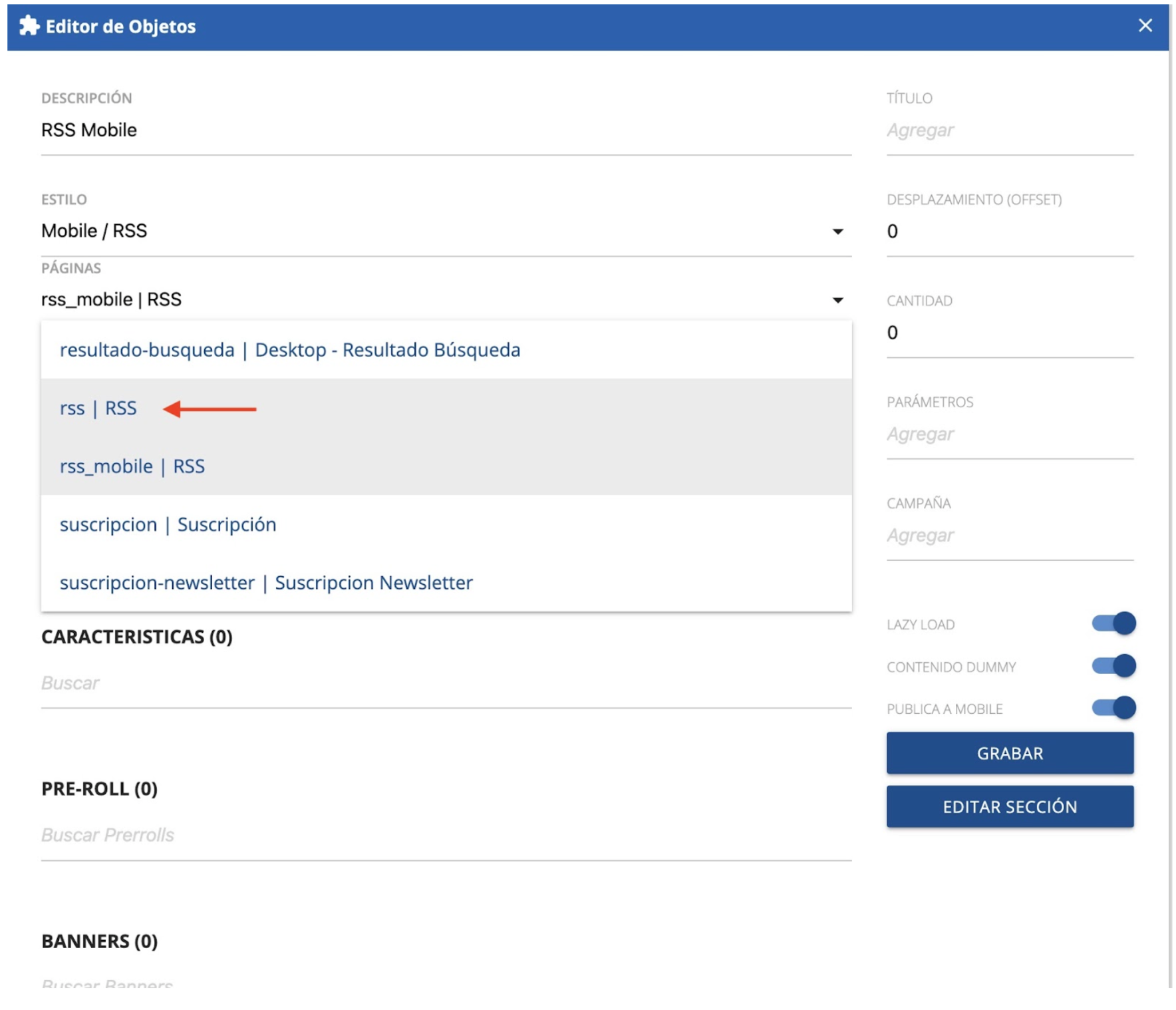Image resolution: width=1176 pixels, height=1010 pixels.
Task: Select suscripcion | Suscripción option
Action: (446, 524)
